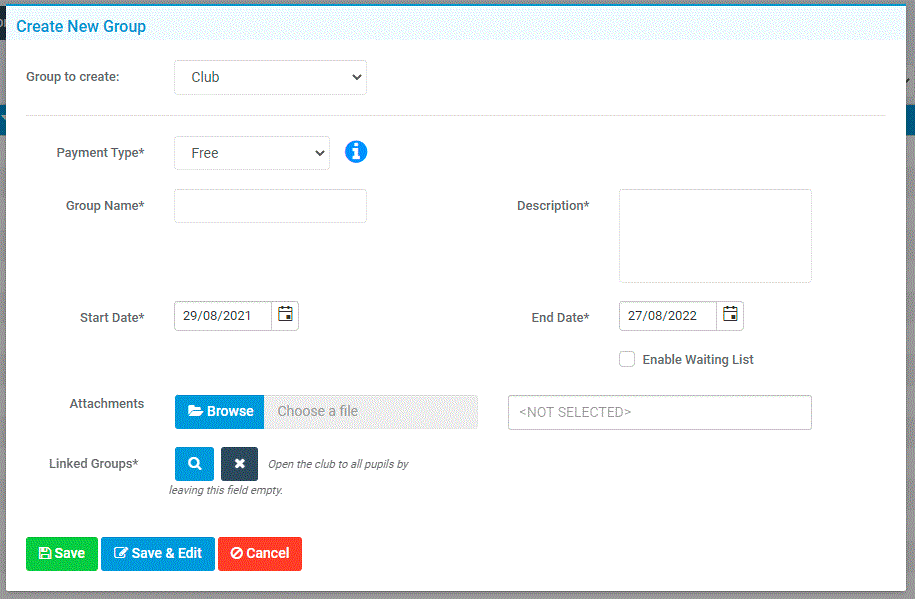Clear linked groups with X button
Image resolution: width=915 pixels, height=599 pixels.
coord(239,464)
